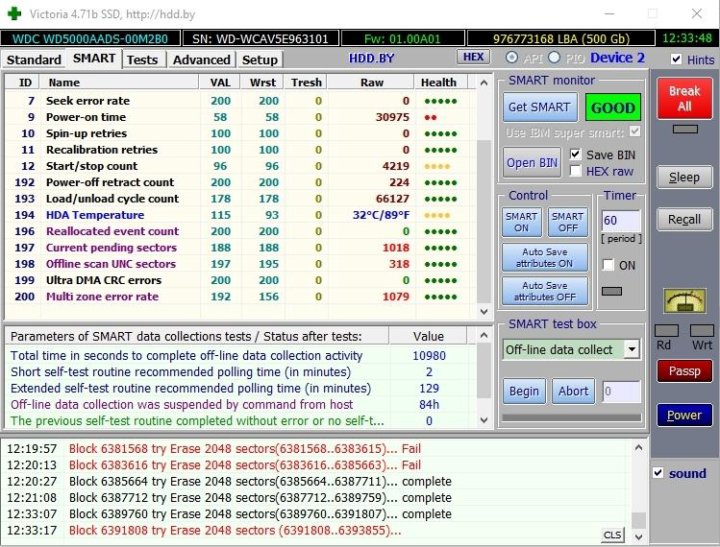
Task: Click the Open BIN button
Action: tap(532, 162)
